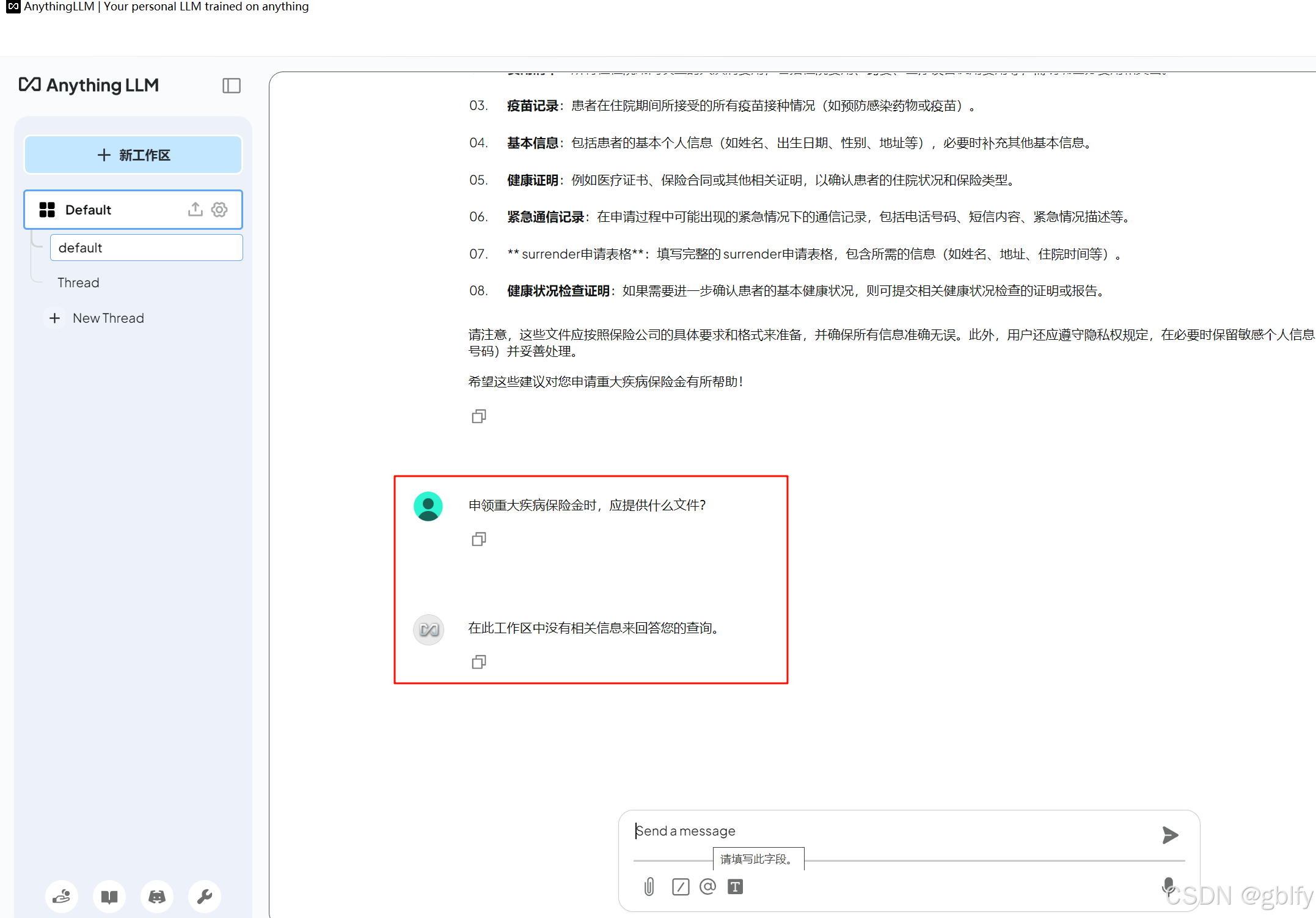
Task: Copy the user question message
Action: (478, 539)
